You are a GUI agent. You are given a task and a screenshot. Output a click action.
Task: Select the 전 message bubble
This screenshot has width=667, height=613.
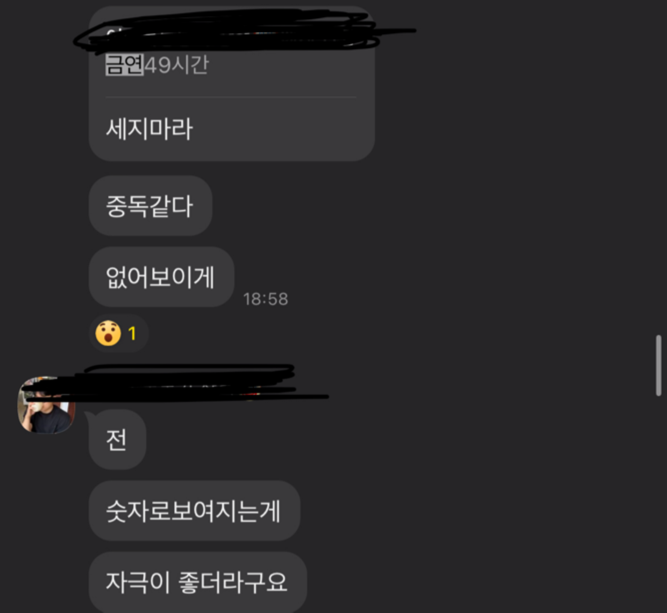click(117, 439)
